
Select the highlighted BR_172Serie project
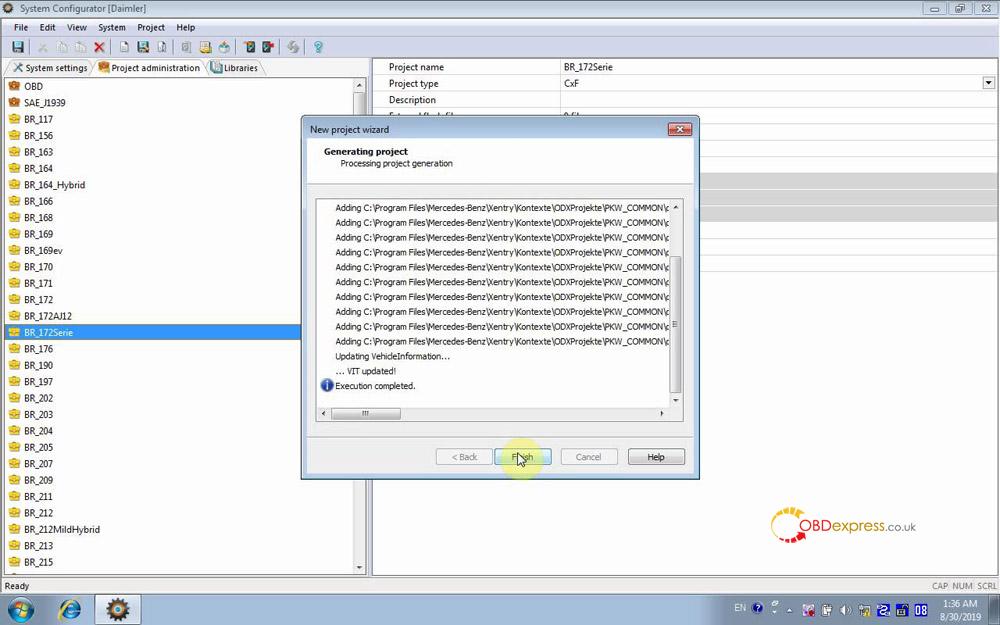click(153, 332)
